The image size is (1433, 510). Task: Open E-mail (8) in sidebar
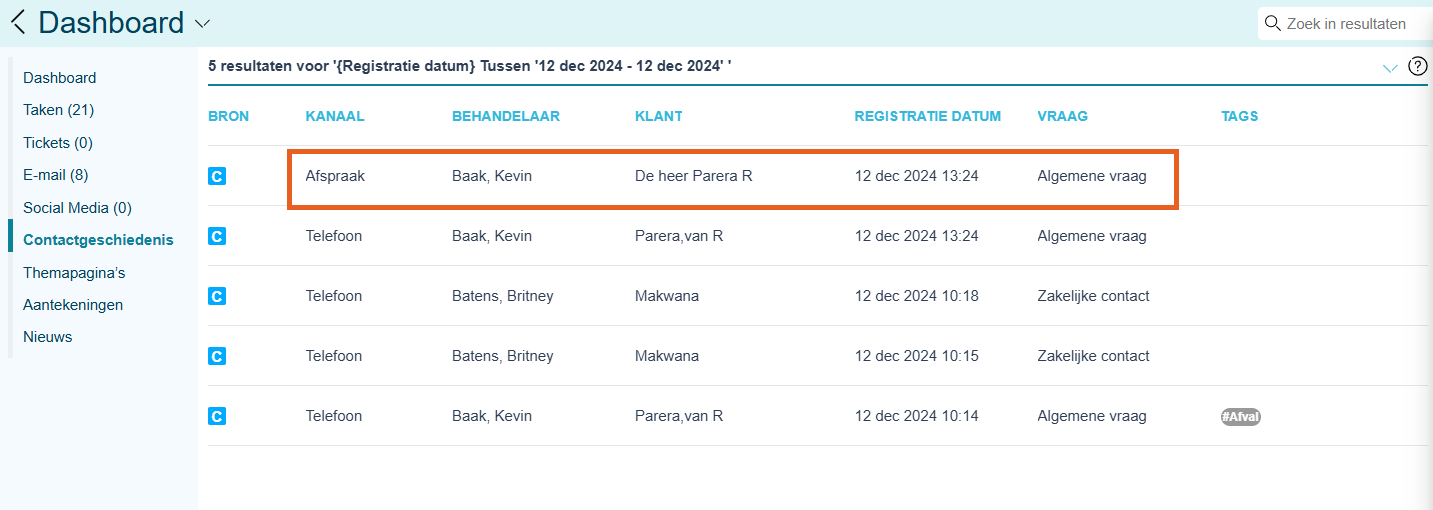[x=56, y=175]
